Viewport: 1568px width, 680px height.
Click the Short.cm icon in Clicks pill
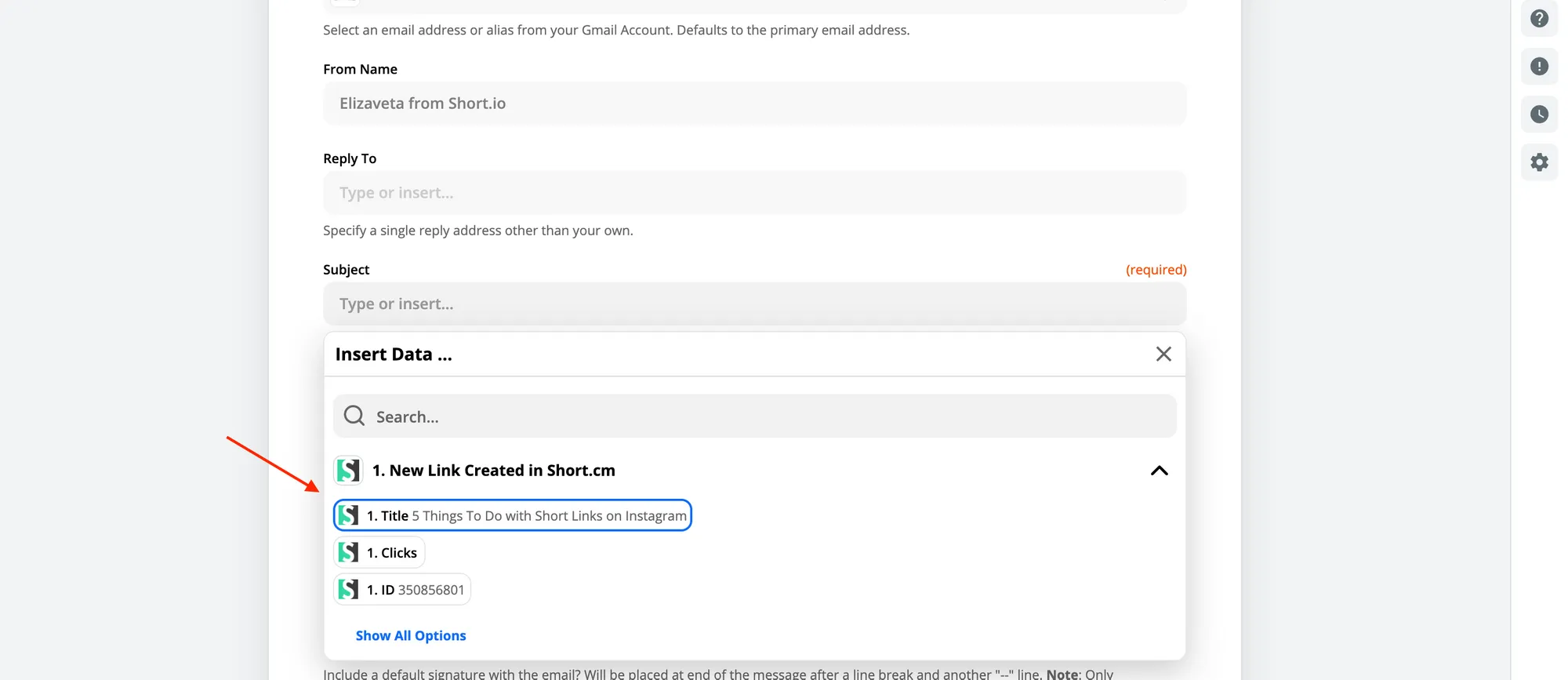click(348, 553)
